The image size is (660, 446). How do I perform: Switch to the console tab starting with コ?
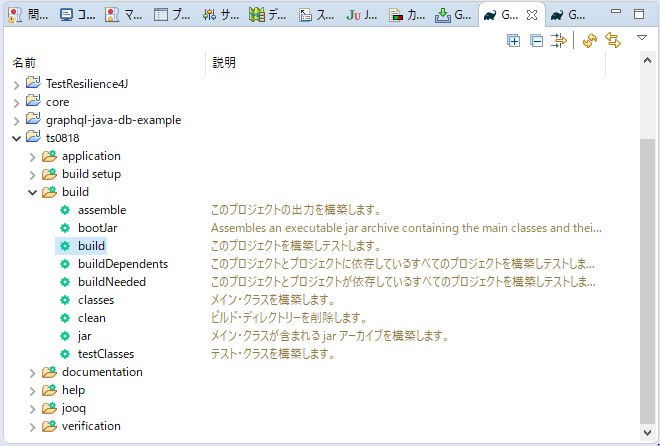pyautogui.click(x=78, y=16)
